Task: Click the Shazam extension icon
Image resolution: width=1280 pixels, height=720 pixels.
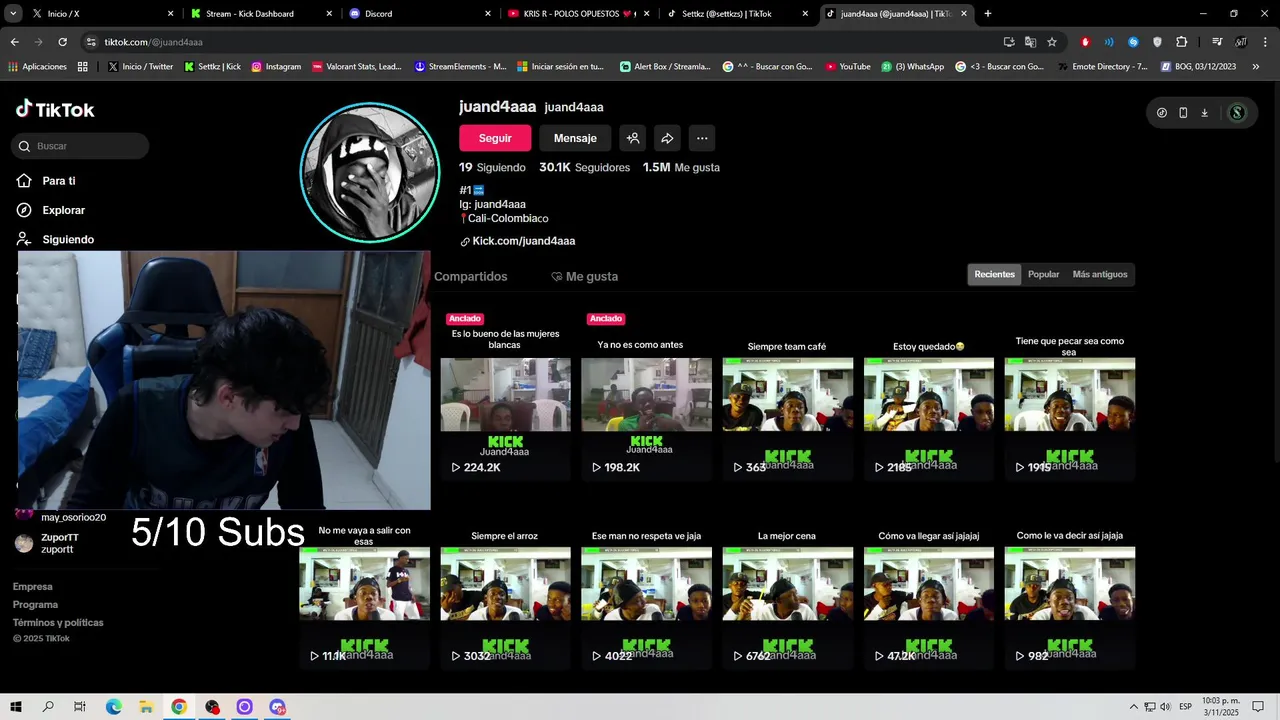Action: 1133,42
